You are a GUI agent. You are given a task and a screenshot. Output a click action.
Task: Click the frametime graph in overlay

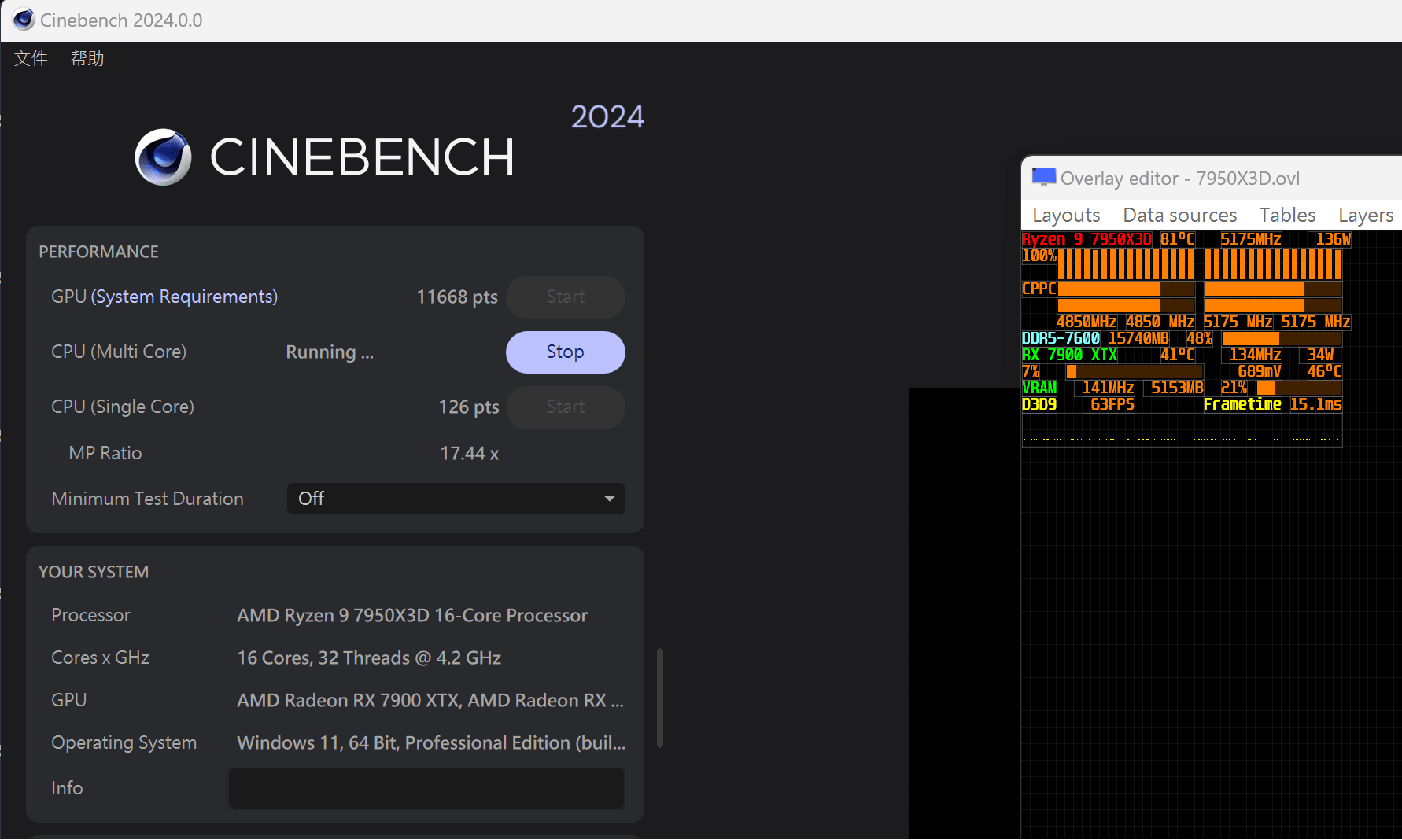coord(1182,429)
